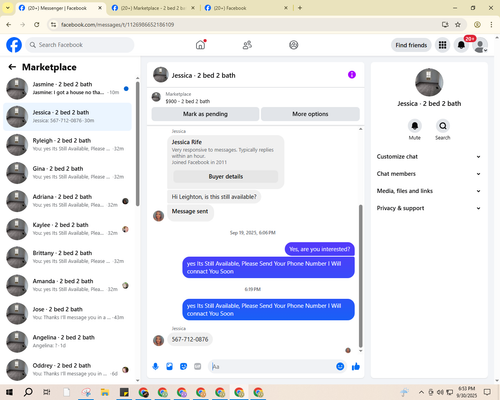Send a voice clip with microphone icon
The height and width of the screenshot is (400, 500).
pyautogui.click(x=155, y=367)
